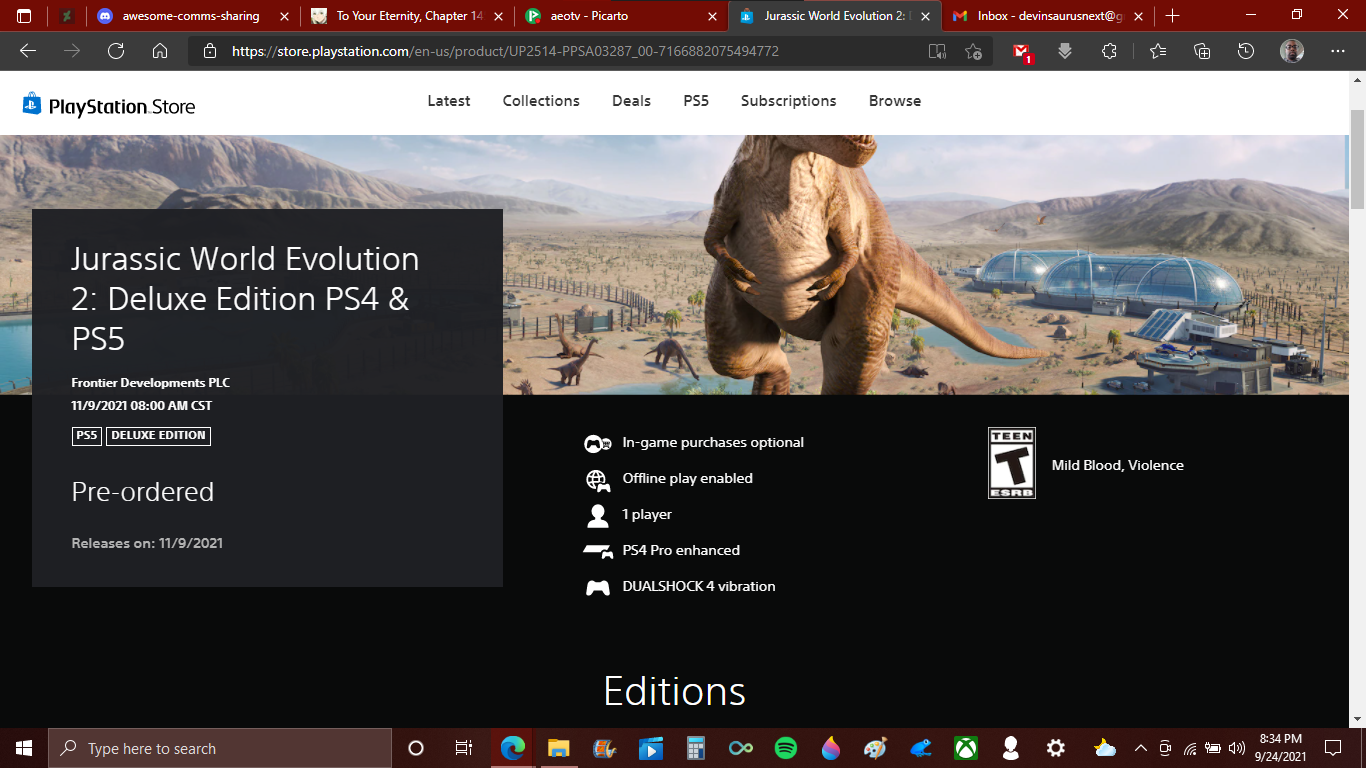1366x768 pixels.
Task: Open the Extensions puzzle menu
Action: (1109, 51)
